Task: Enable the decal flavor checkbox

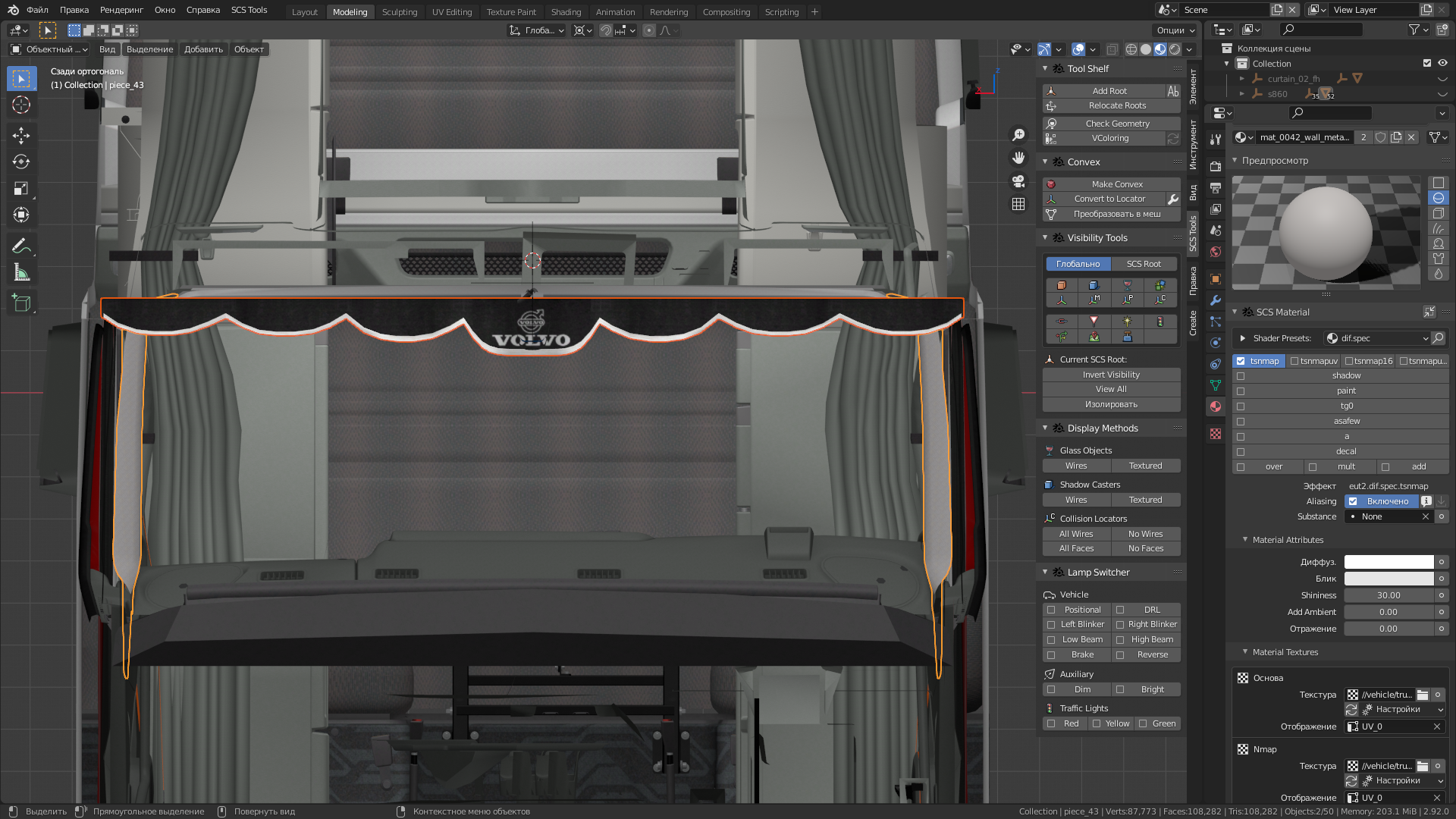Action: click(1241, 452)
